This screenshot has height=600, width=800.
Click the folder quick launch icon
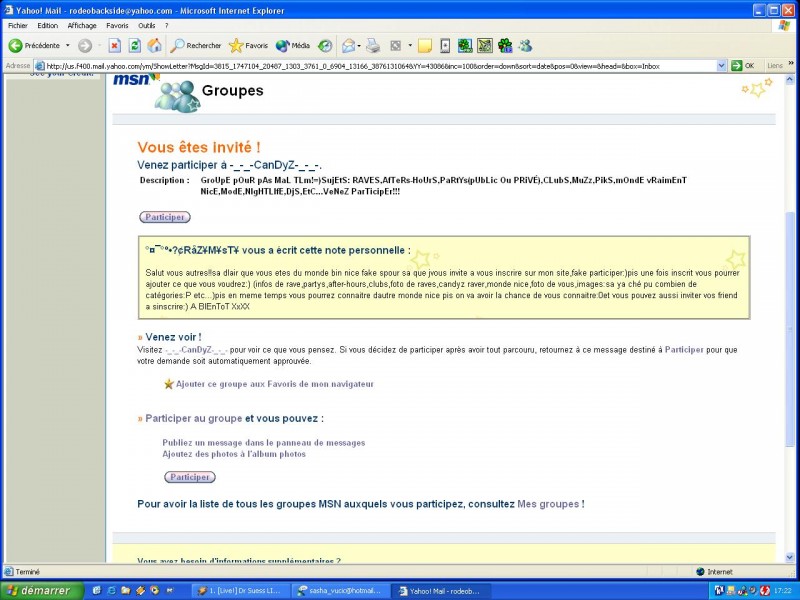[x=125, y=591]
